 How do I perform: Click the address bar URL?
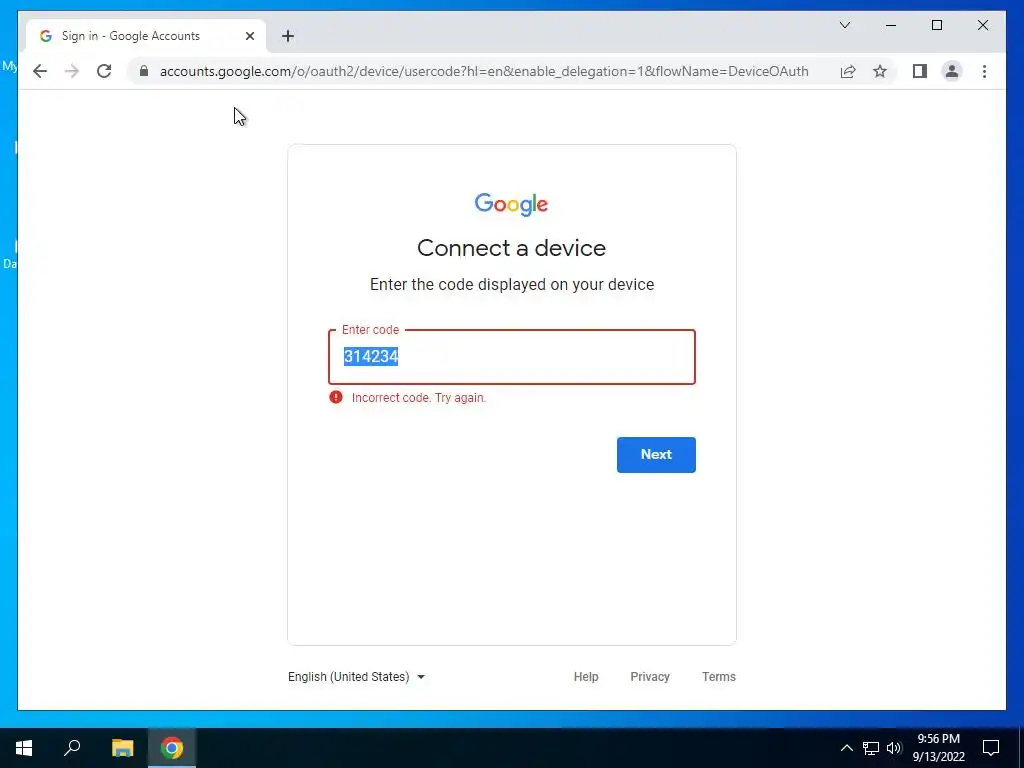tap(484, 71)
